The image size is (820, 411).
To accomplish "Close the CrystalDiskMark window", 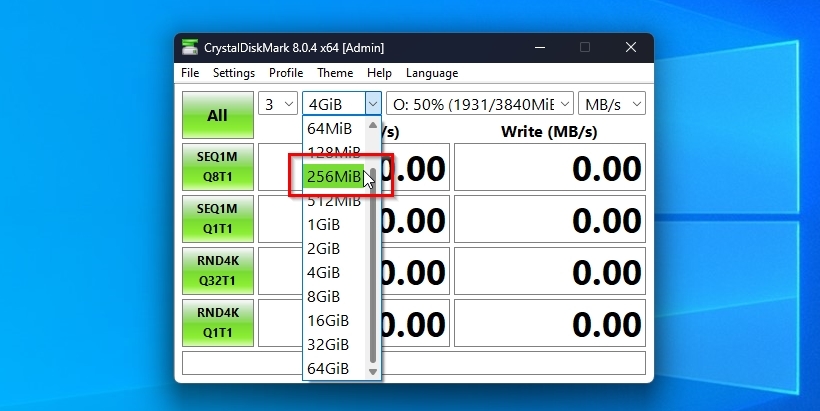I will 631,48.
